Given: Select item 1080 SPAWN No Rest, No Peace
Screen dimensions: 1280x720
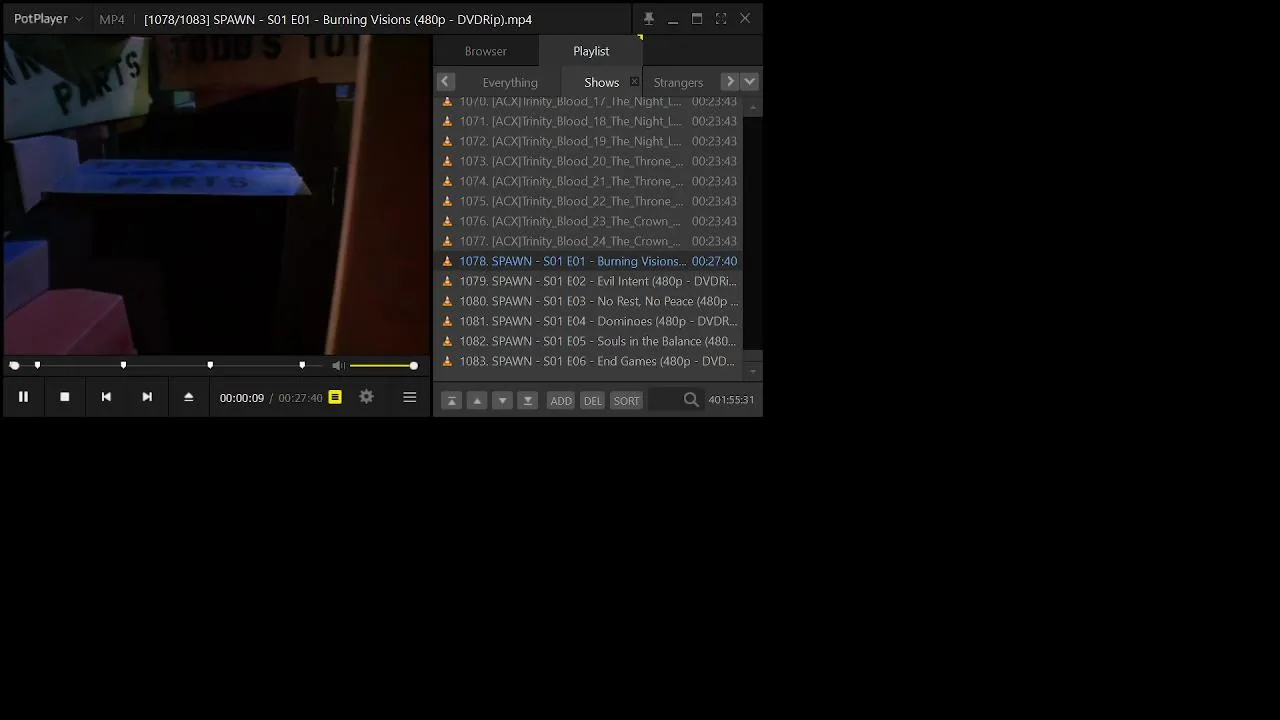Looking at the screenshot, I should pos(590,301).
